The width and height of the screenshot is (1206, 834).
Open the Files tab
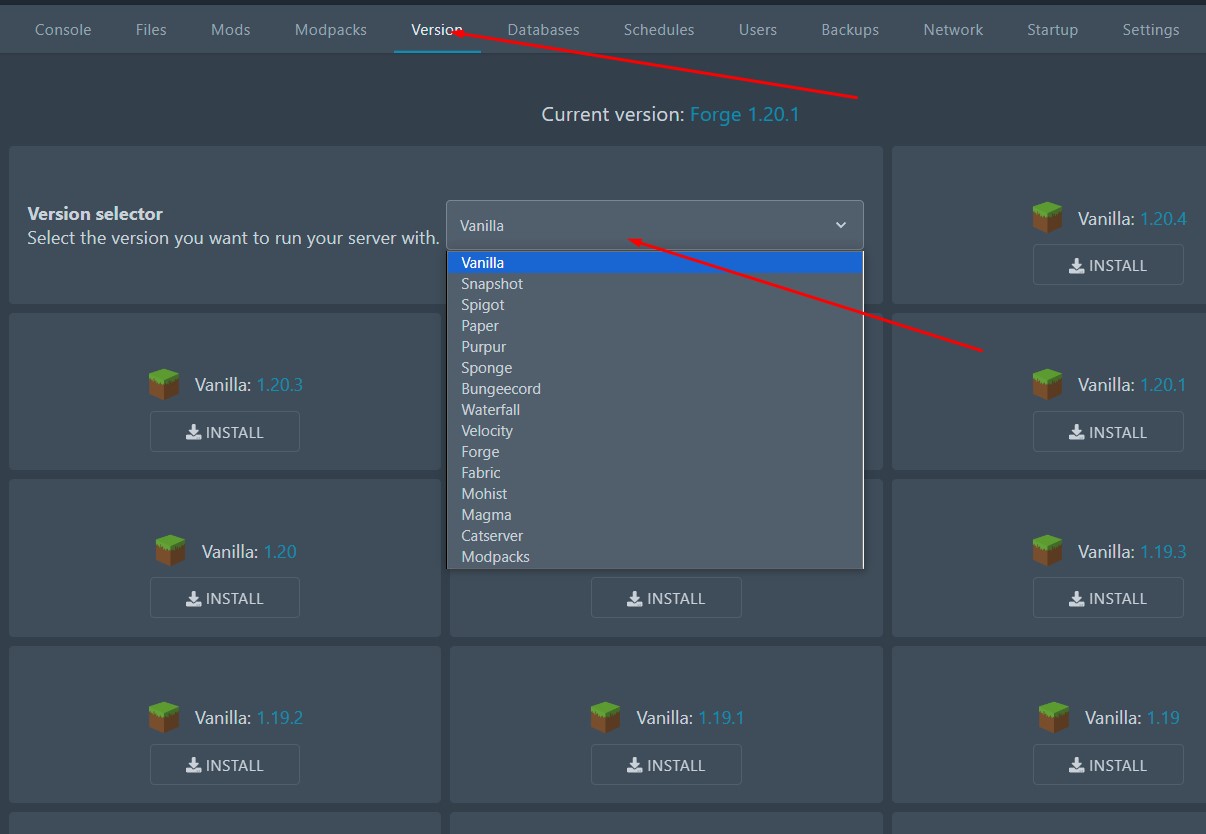[151, 29]
